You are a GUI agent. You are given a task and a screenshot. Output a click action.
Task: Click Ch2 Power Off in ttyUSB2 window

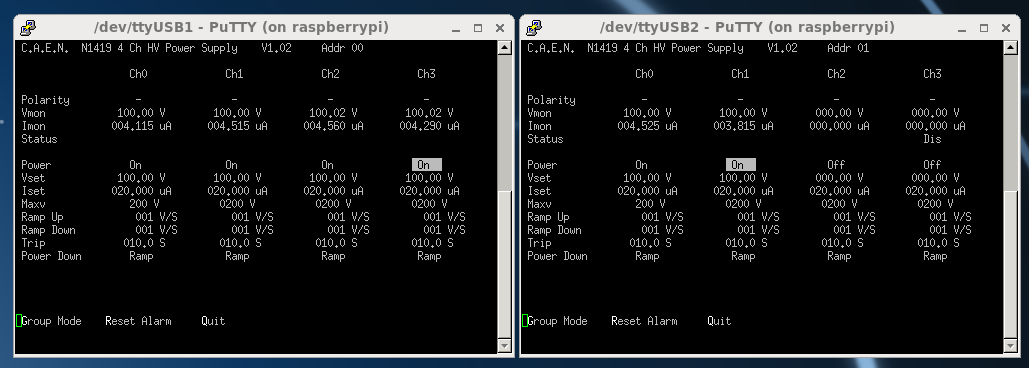click(x=835, y=165)
